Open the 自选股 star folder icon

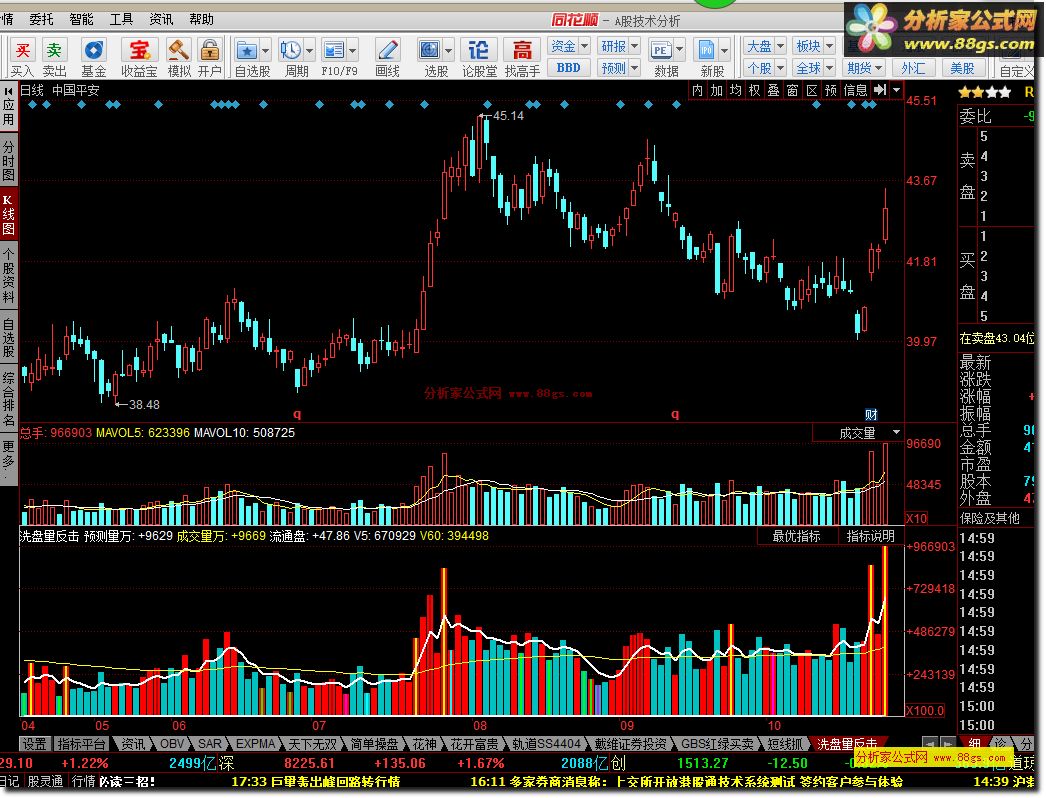click(247, 51)
